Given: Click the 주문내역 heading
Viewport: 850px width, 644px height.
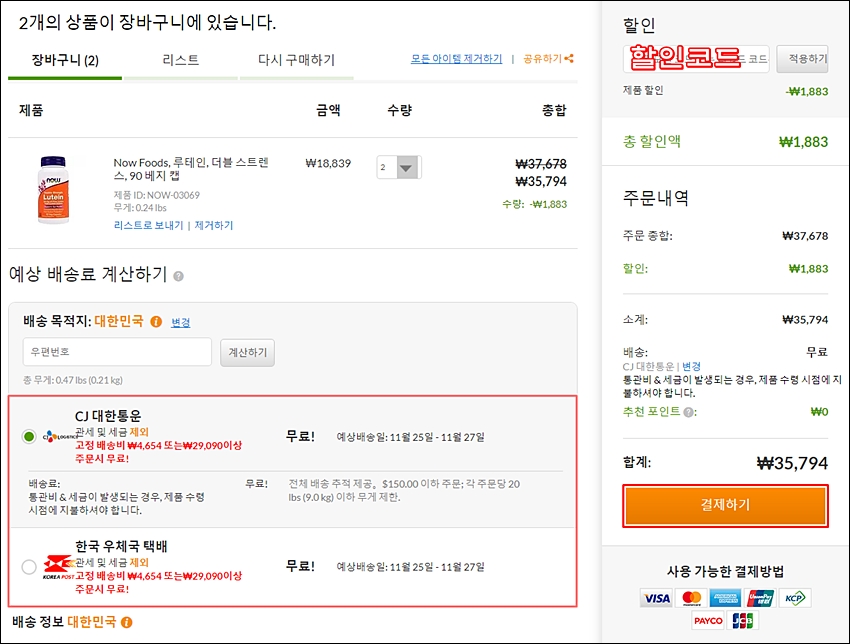Looking at the screenshot, I should 656,198.
